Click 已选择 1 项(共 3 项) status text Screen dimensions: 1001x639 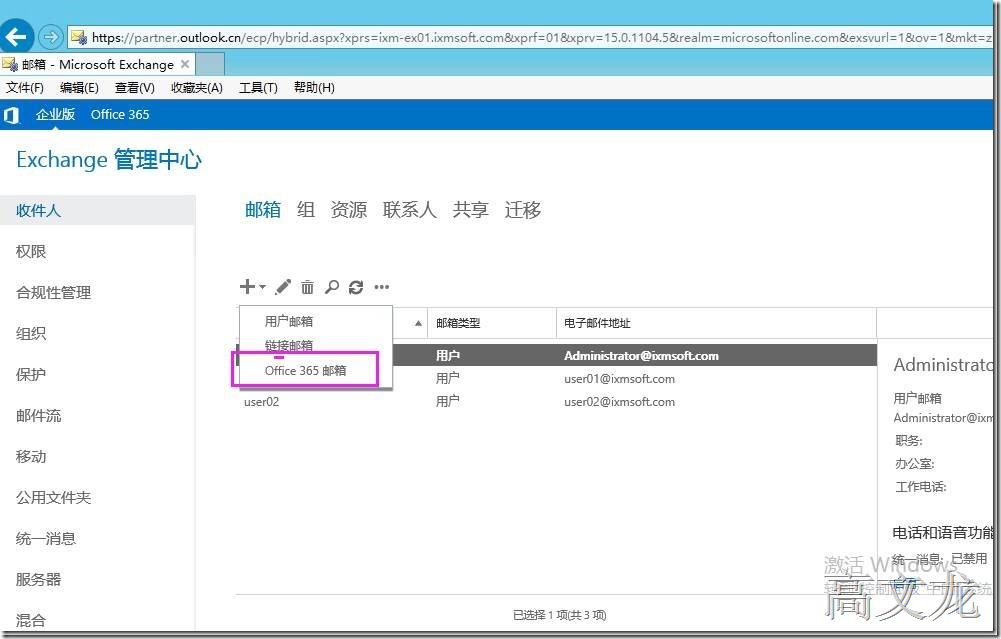click(560, 615)
